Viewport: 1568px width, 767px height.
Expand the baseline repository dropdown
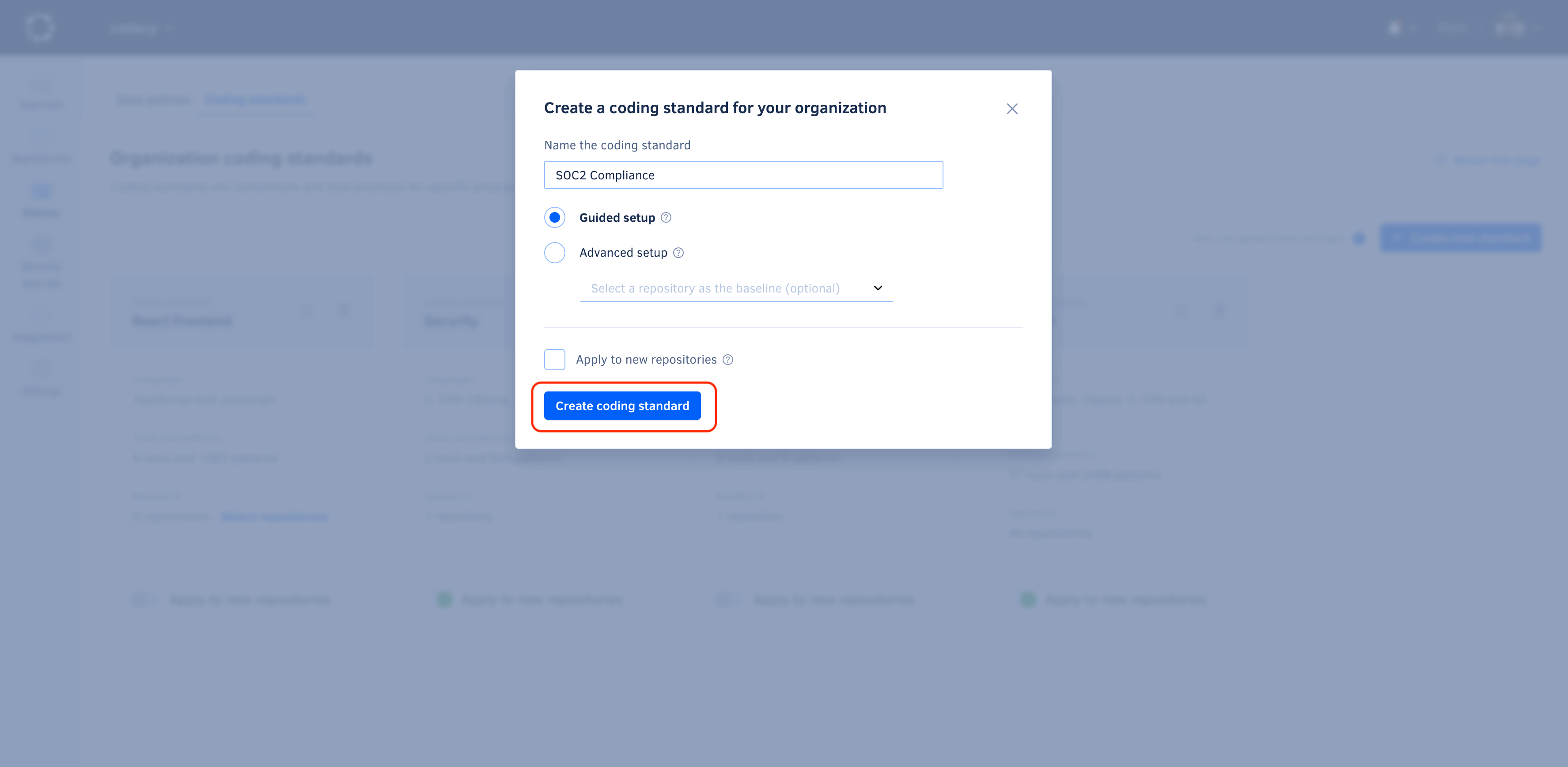point(879,289)
